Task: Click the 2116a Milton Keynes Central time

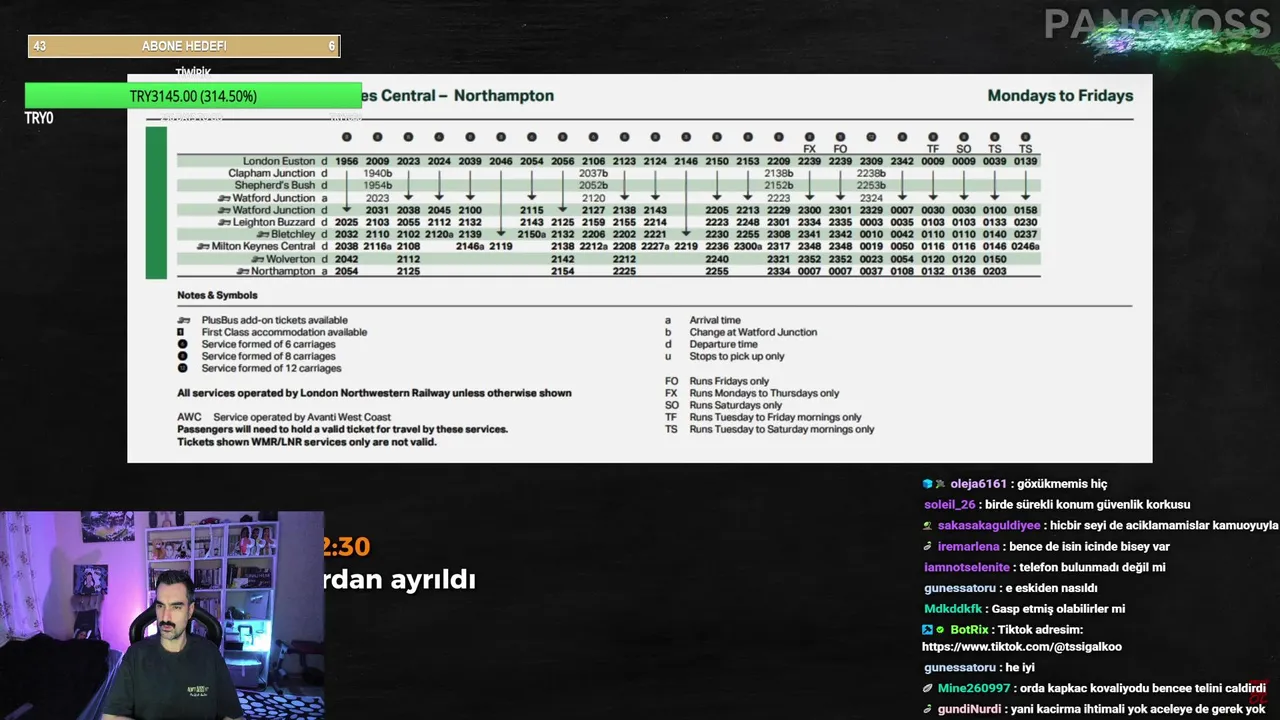Action: [x=378, y=246]
